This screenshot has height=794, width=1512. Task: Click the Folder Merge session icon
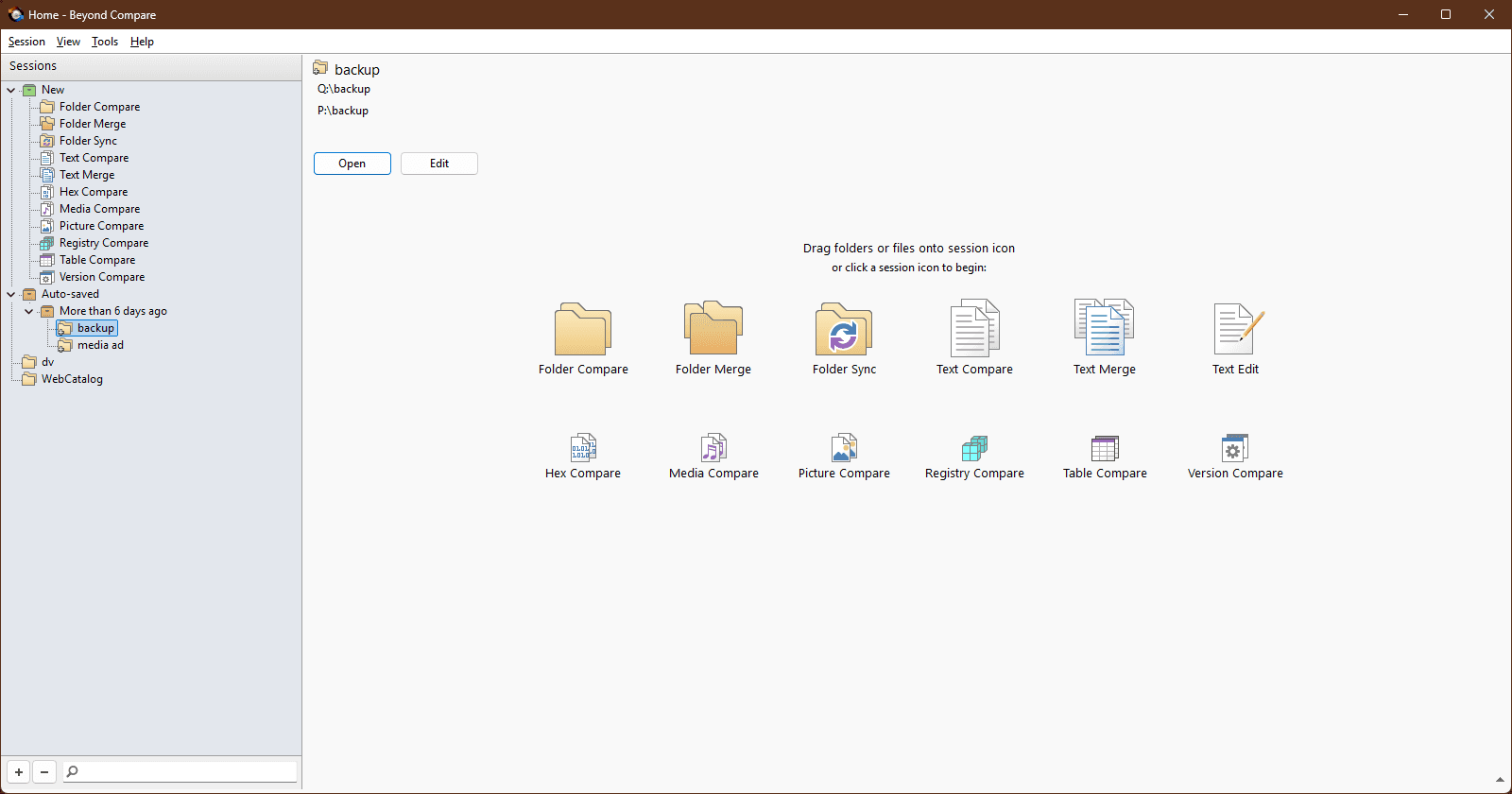pos(713,331)
